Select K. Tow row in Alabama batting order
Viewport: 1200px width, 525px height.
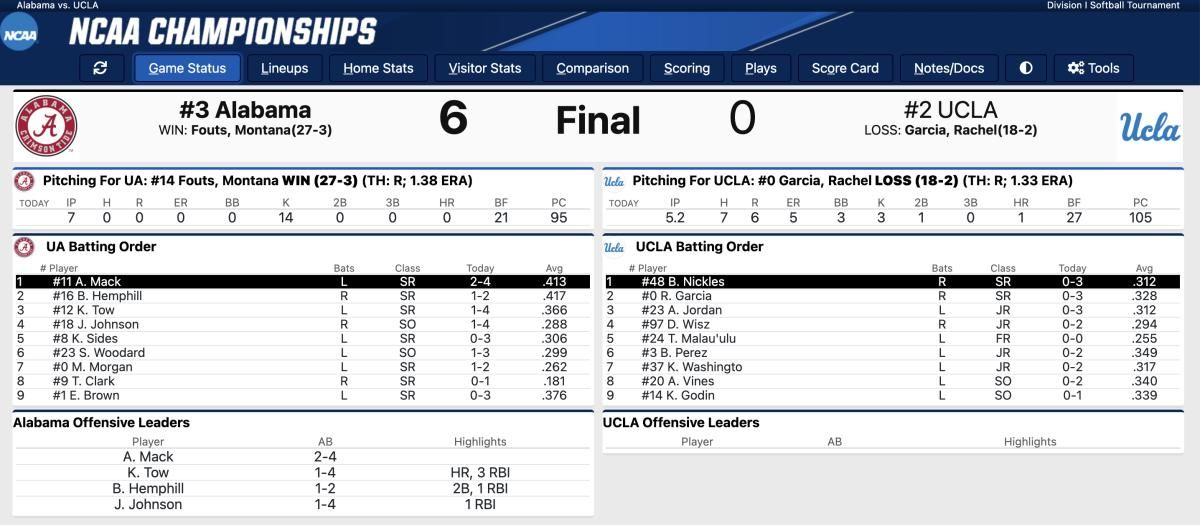304,310
